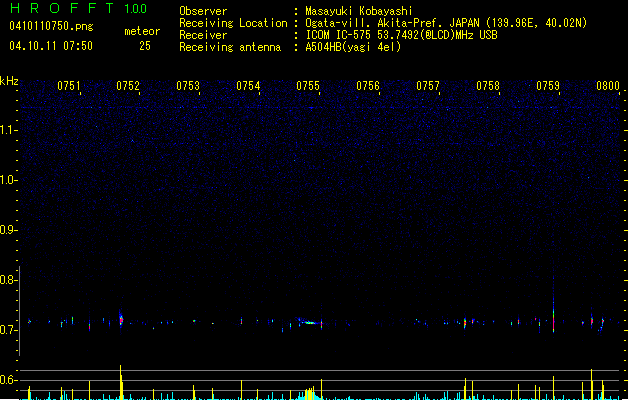This screenshot has height=400, width=629.
Task: Click the 0757 time marker
Action: tap(428, 86)
